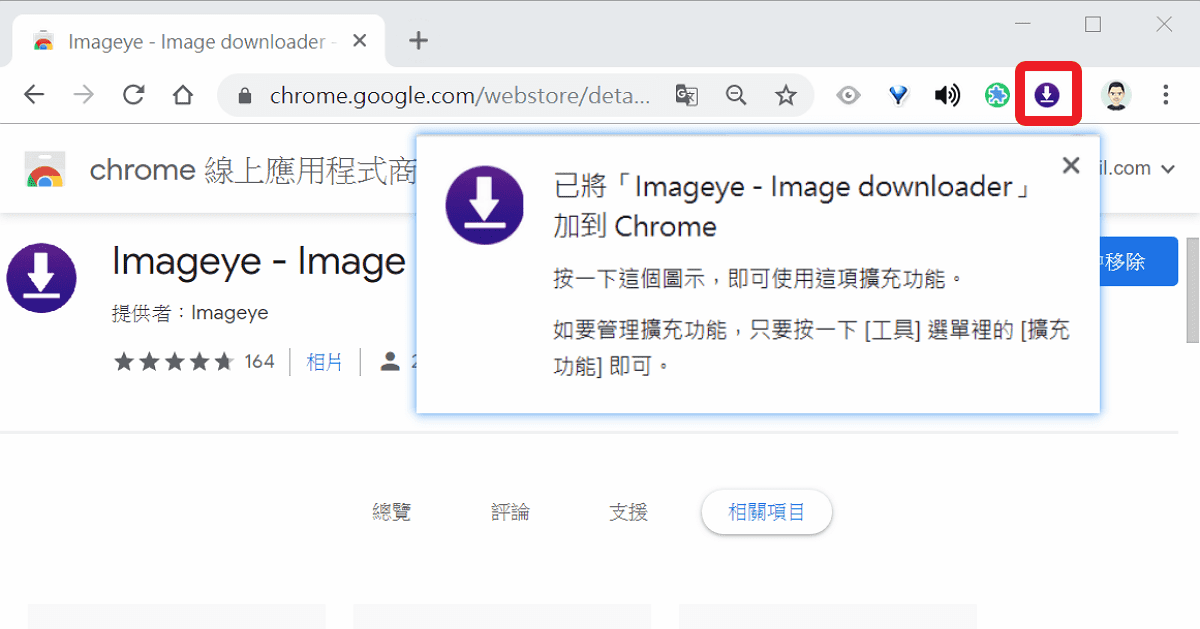Open the 評論 reviews tab
1200x629 pixels.
pyautogui.click(x=510, y=513)
